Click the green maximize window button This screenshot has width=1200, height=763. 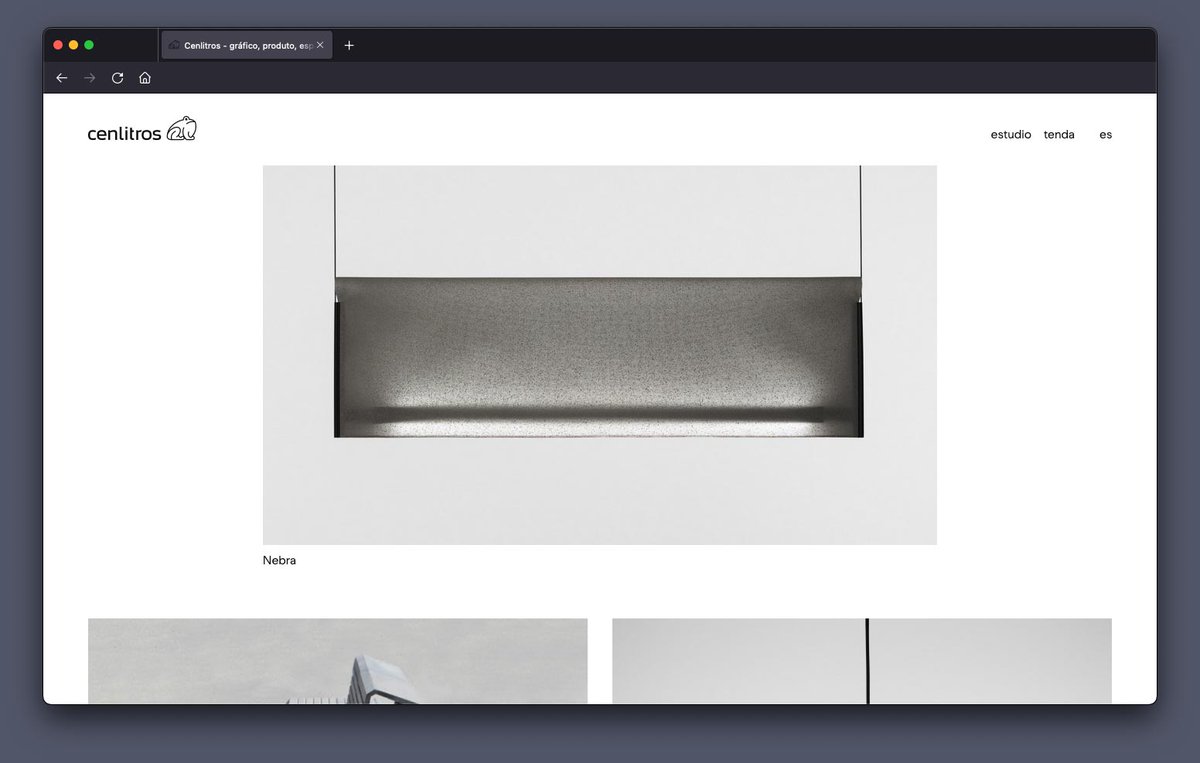89,45
